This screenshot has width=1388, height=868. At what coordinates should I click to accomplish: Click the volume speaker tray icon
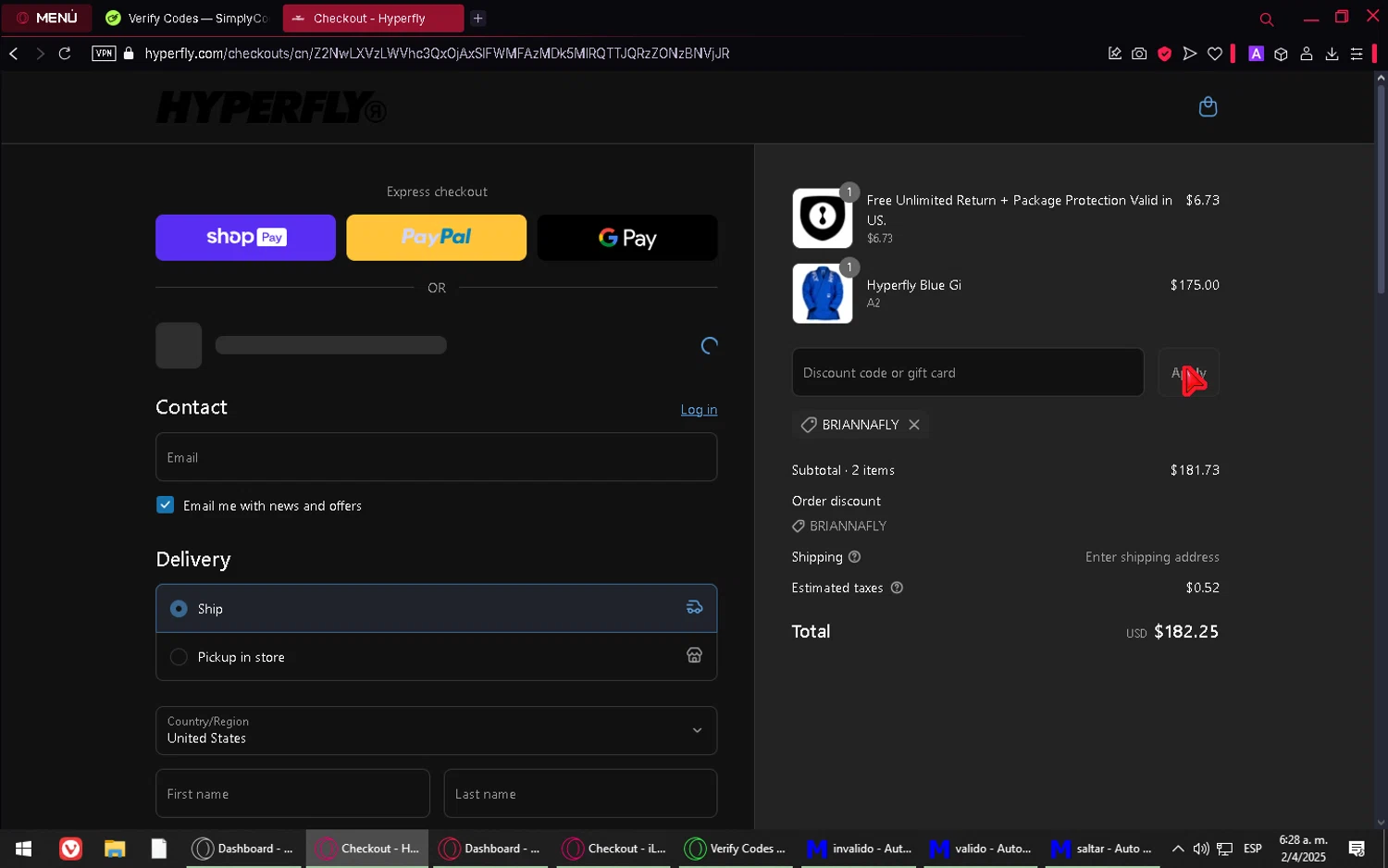click(x=1201, y=849)
